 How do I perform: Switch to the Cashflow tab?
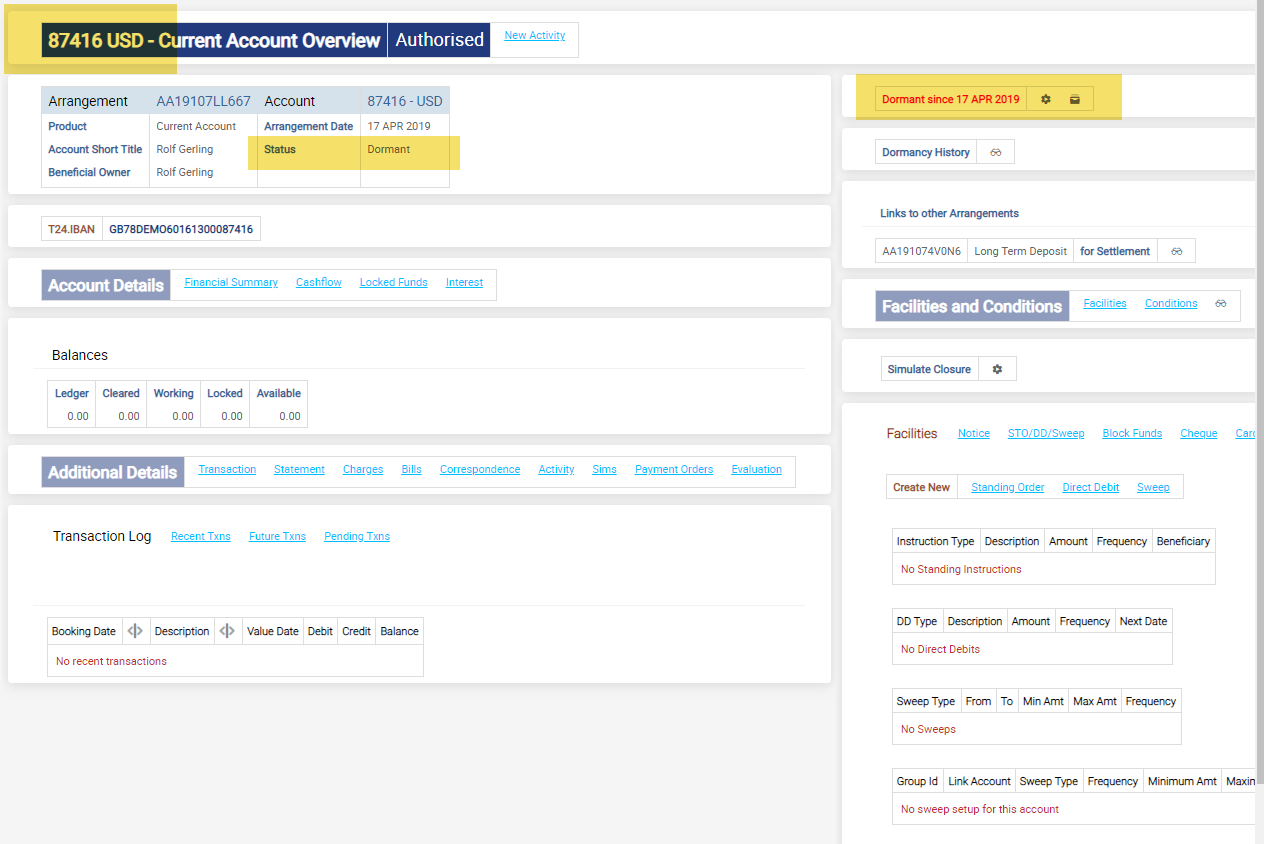(318, 283)
